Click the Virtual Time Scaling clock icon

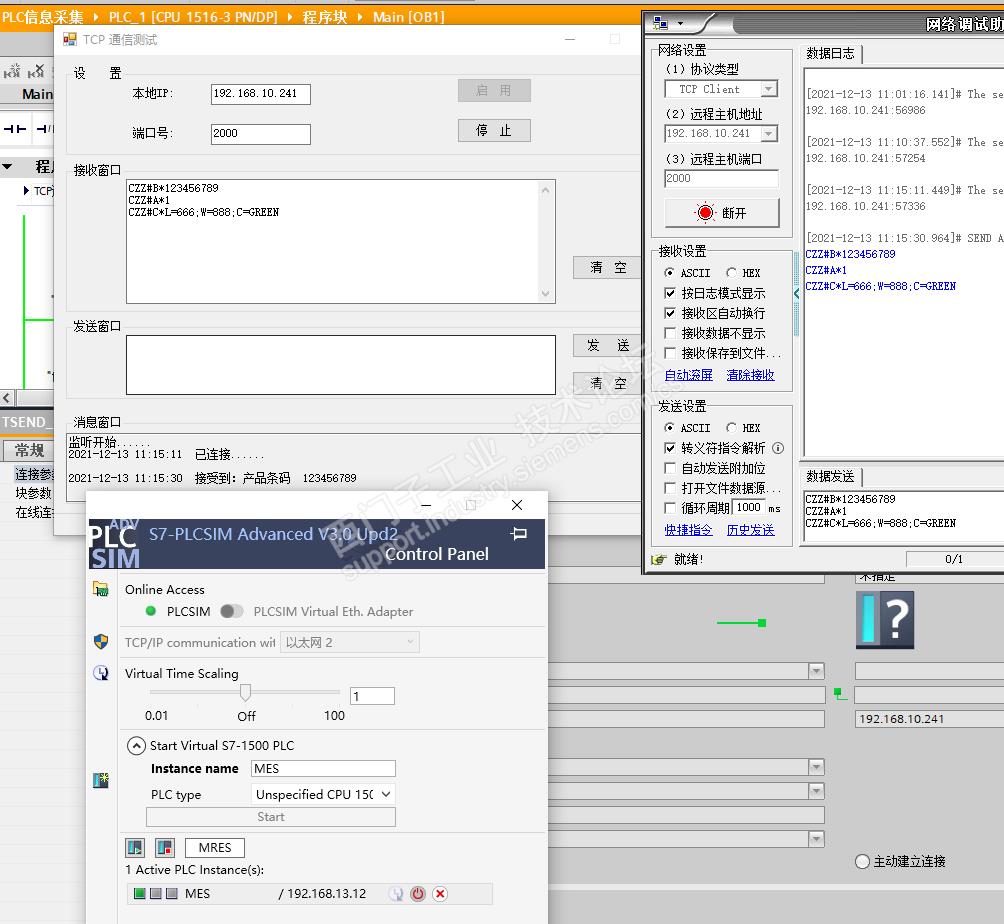pos(101,672)
